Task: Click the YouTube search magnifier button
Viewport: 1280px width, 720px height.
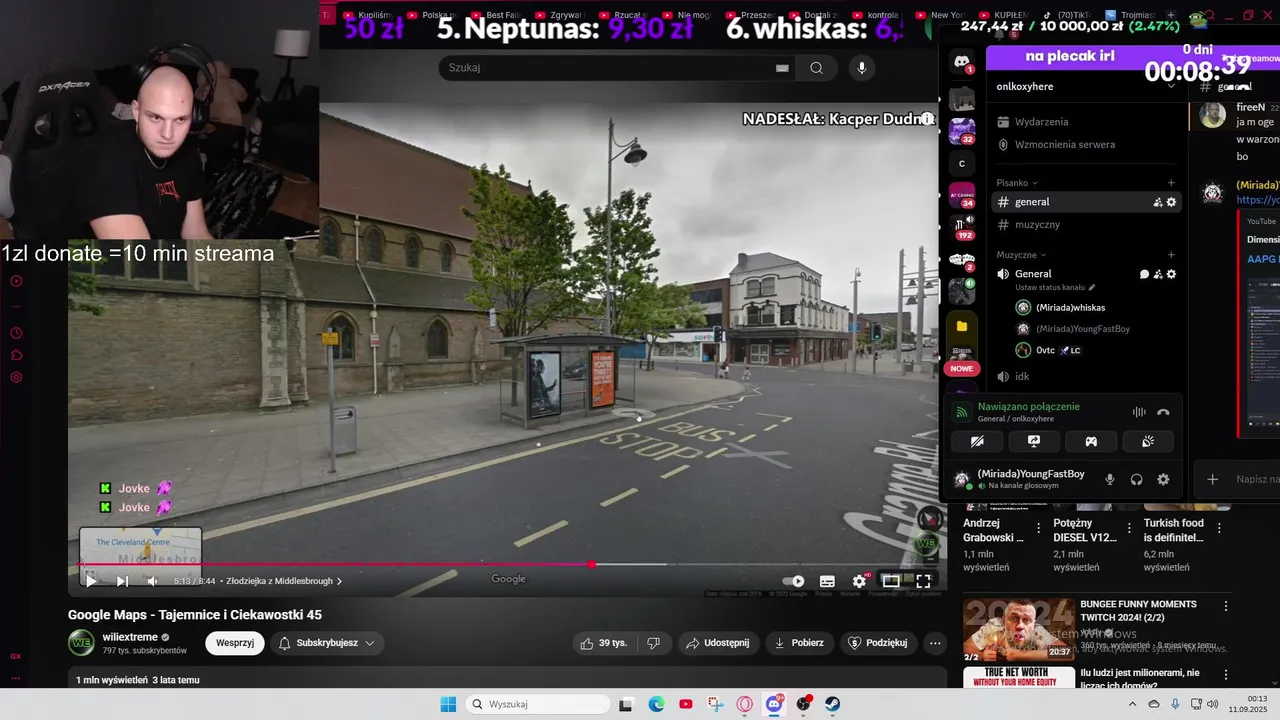Action: click(x=817, y=68)
